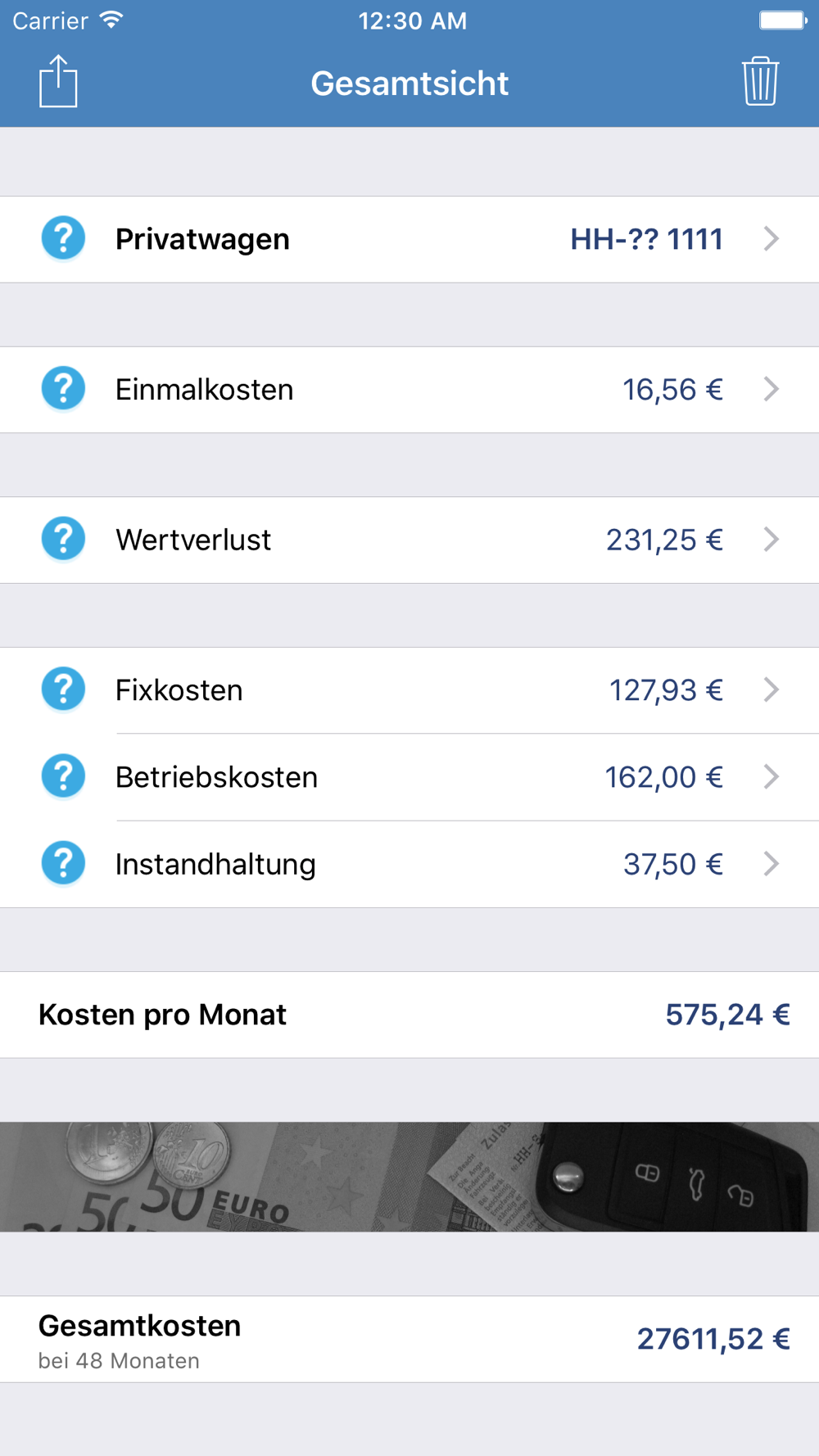Select the HH-?? 1111 license plate value
This screenshot has width=819, height=1456.
(x=646, y=239)
